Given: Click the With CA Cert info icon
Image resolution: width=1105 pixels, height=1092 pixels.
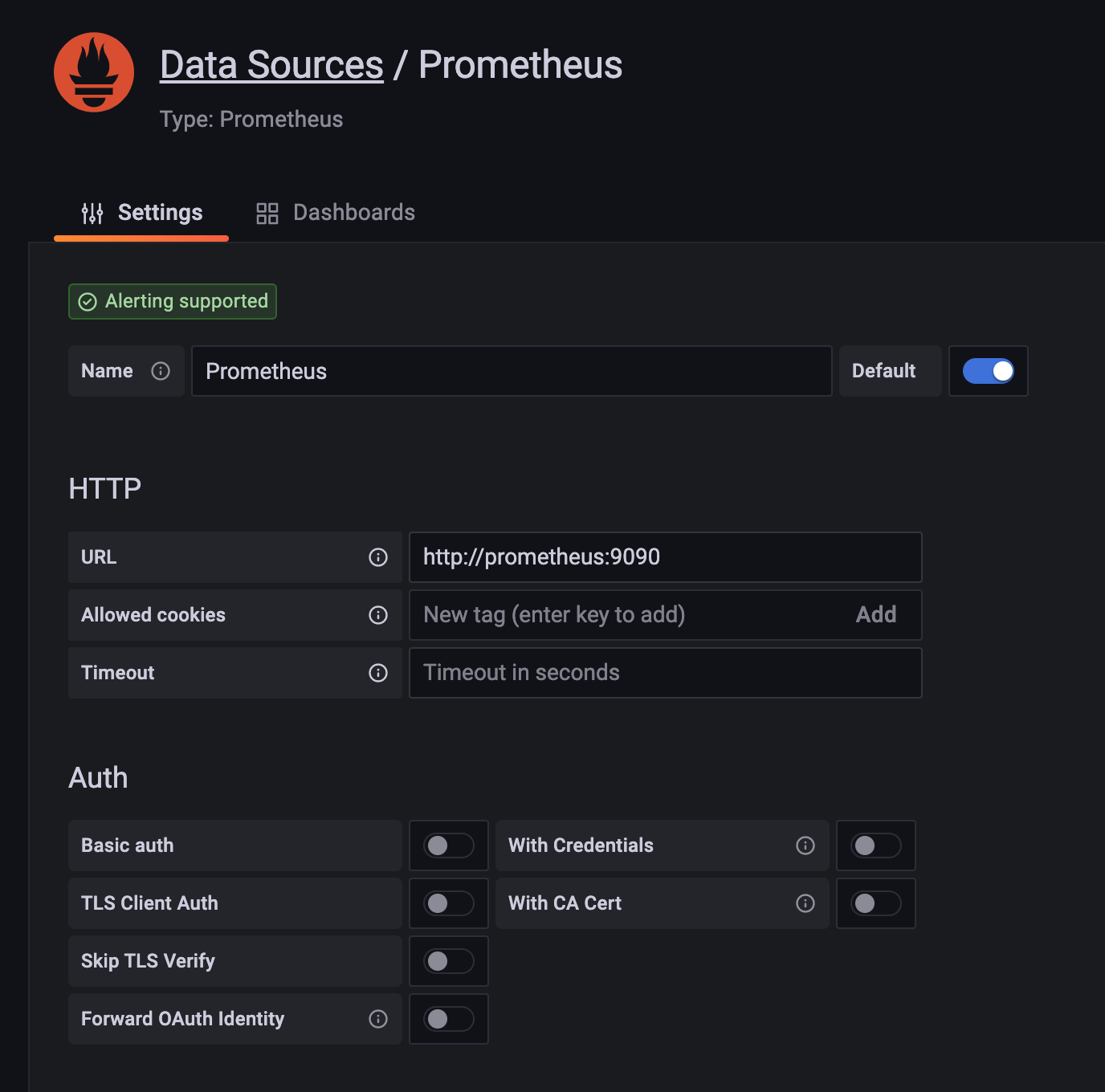Looking at the screenshot, I should pos(805,903).
